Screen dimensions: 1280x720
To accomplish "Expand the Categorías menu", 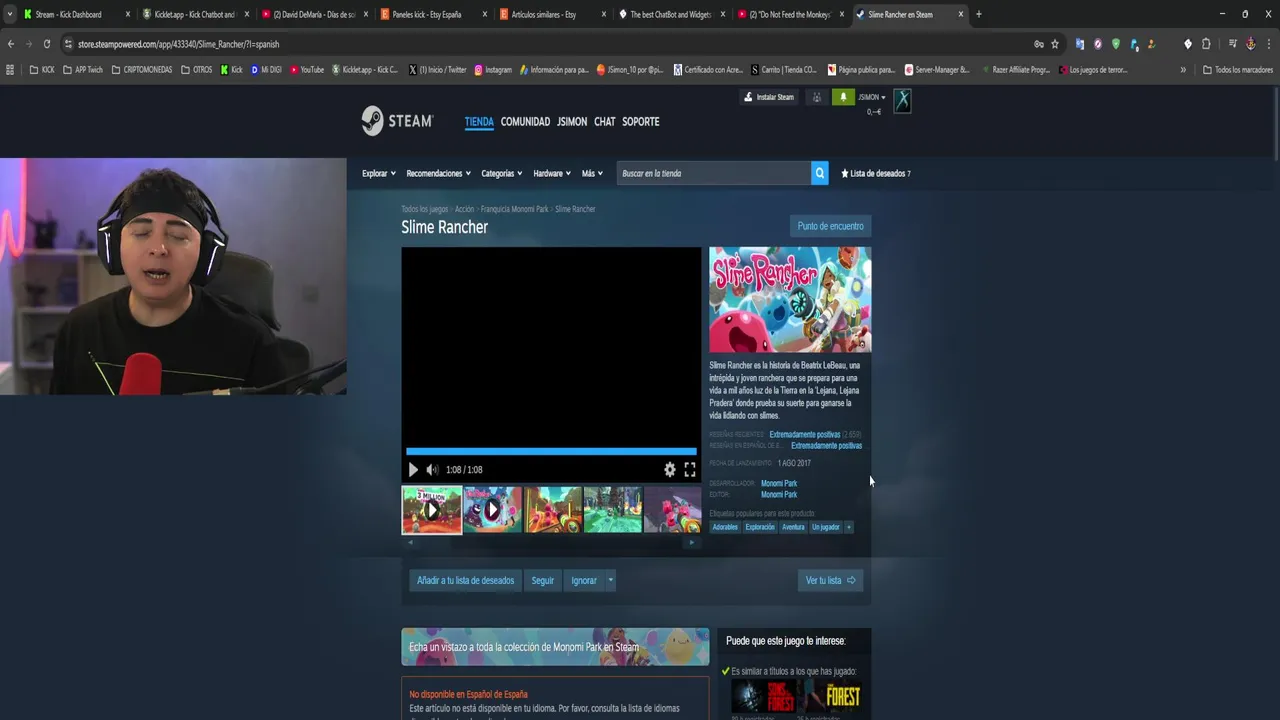I will [501, 173].
